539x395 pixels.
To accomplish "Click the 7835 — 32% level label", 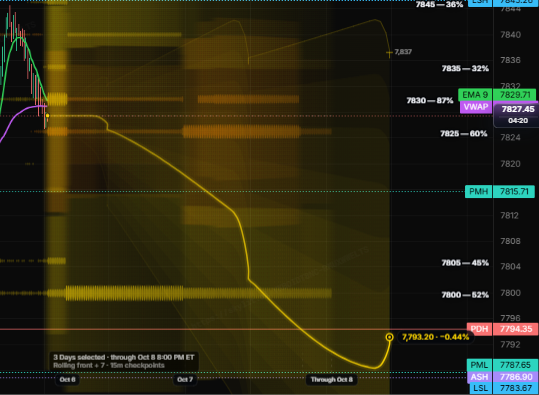I will click(465, 68).
